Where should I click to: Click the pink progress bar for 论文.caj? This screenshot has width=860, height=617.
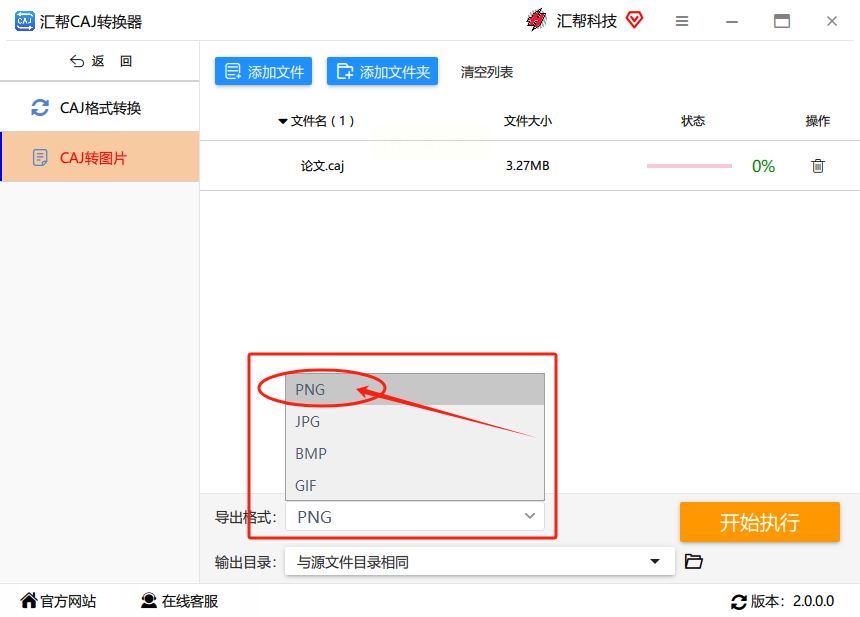click(x=689, y=166)
